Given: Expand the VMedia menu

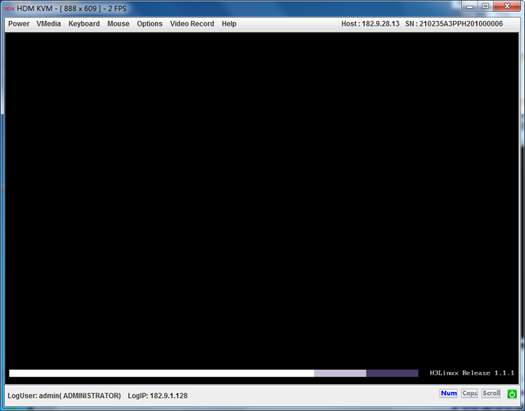Looking at the screenshot, I should tap(49, 24).
